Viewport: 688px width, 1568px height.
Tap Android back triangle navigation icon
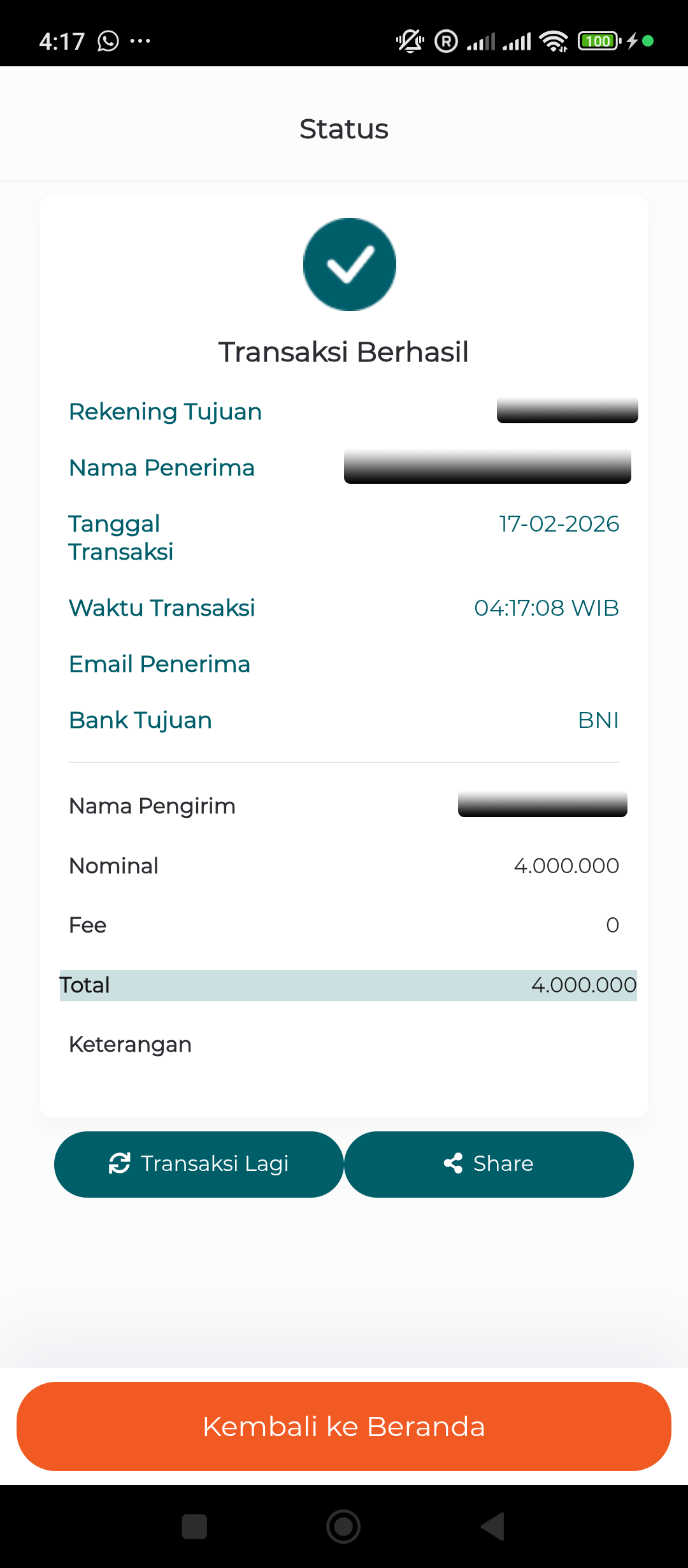492,1527
